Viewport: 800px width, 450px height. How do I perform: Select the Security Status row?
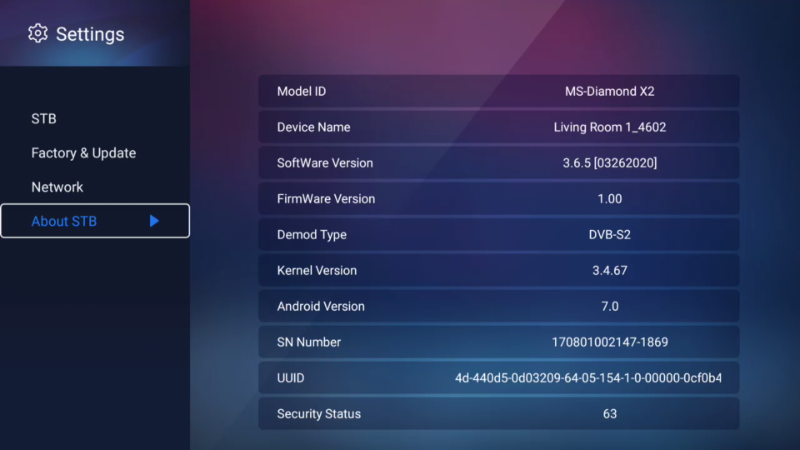coord(498,414)
